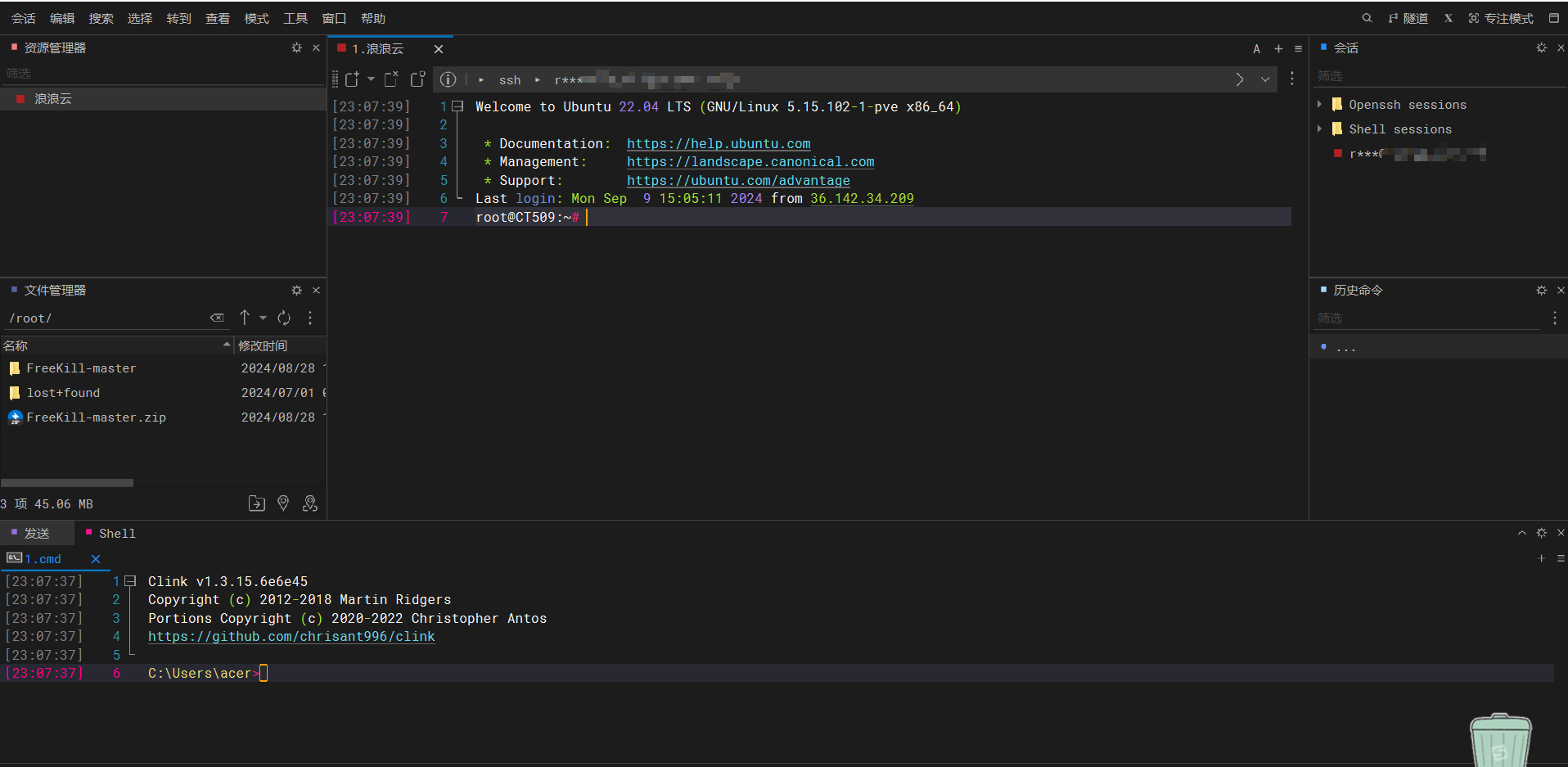
Task: Open the ubuntu.com/advantage link
Action: tap(738, 181)
